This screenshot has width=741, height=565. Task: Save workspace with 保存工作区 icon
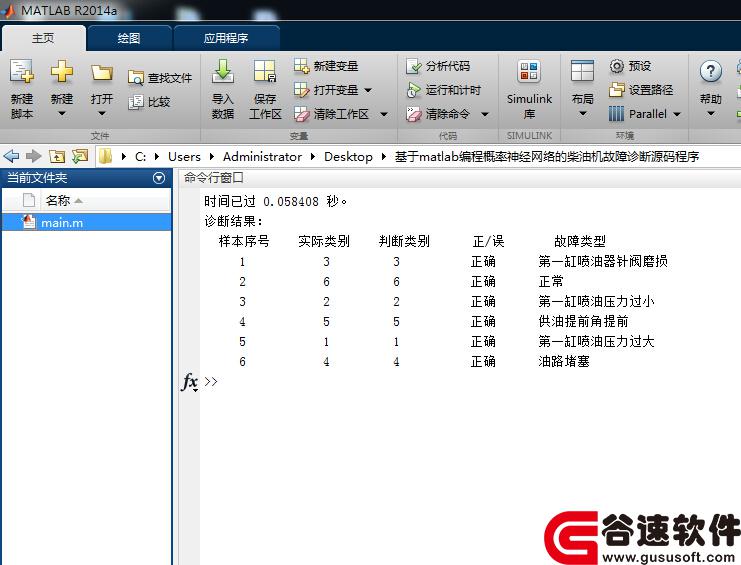(x=265, y=71)
